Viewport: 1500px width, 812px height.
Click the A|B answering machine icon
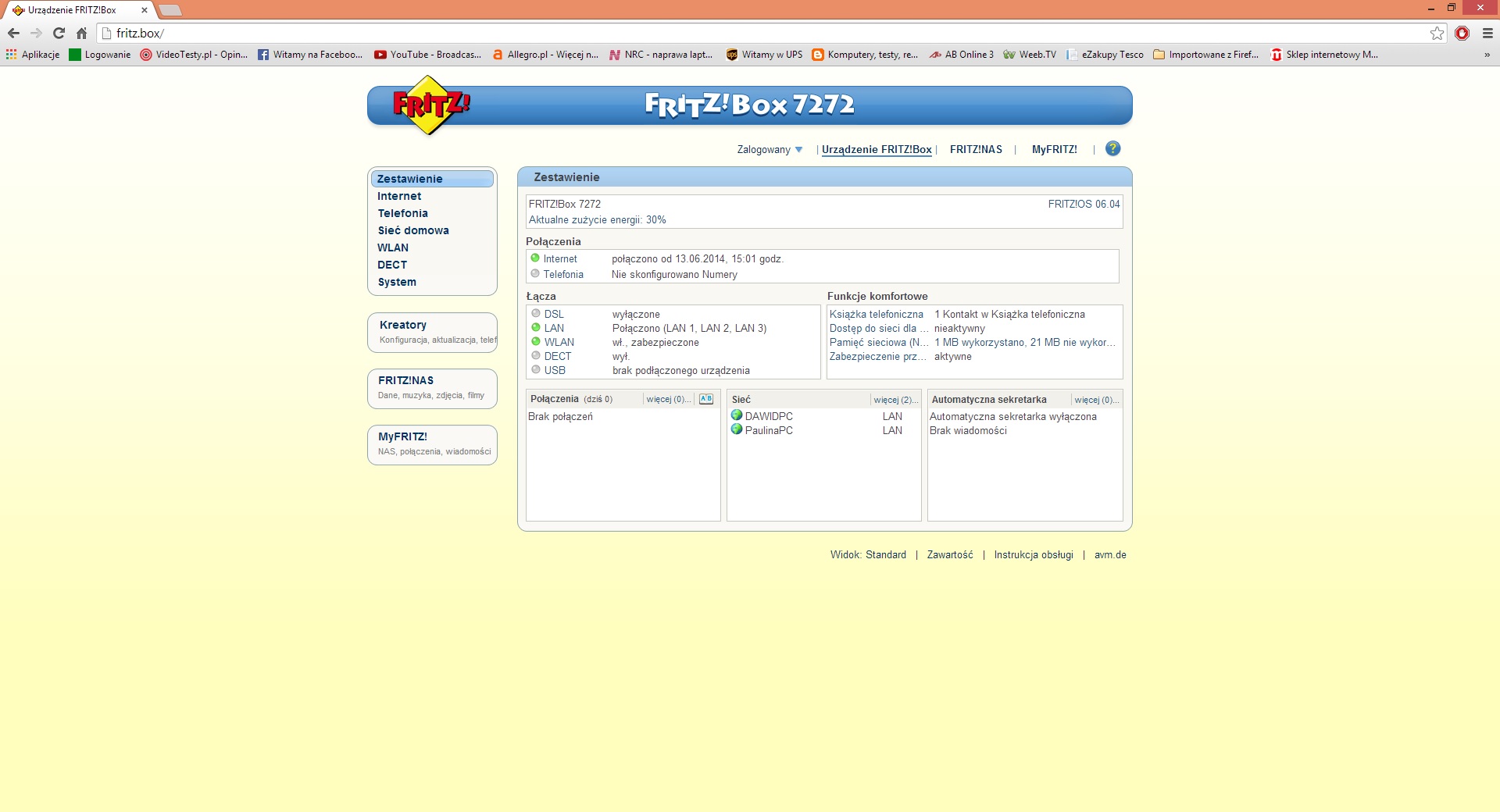click(705, 399)
